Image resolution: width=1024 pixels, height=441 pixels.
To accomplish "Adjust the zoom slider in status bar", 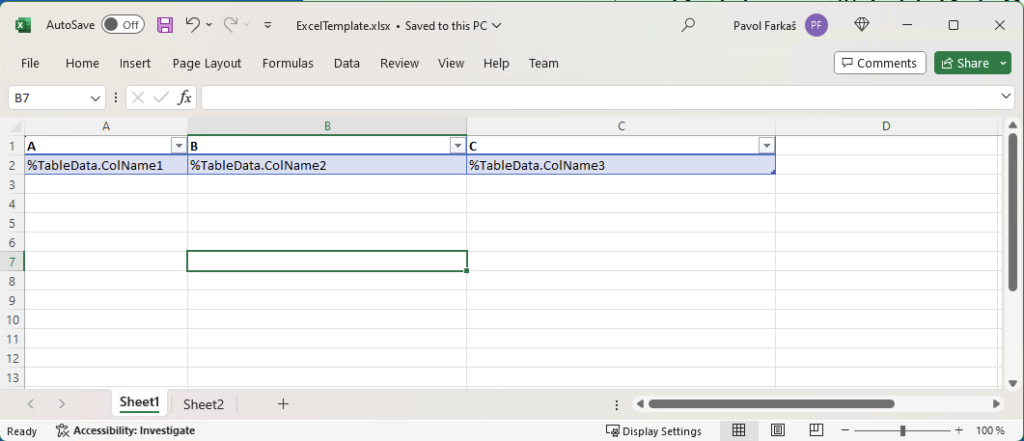I will (902, 431).
